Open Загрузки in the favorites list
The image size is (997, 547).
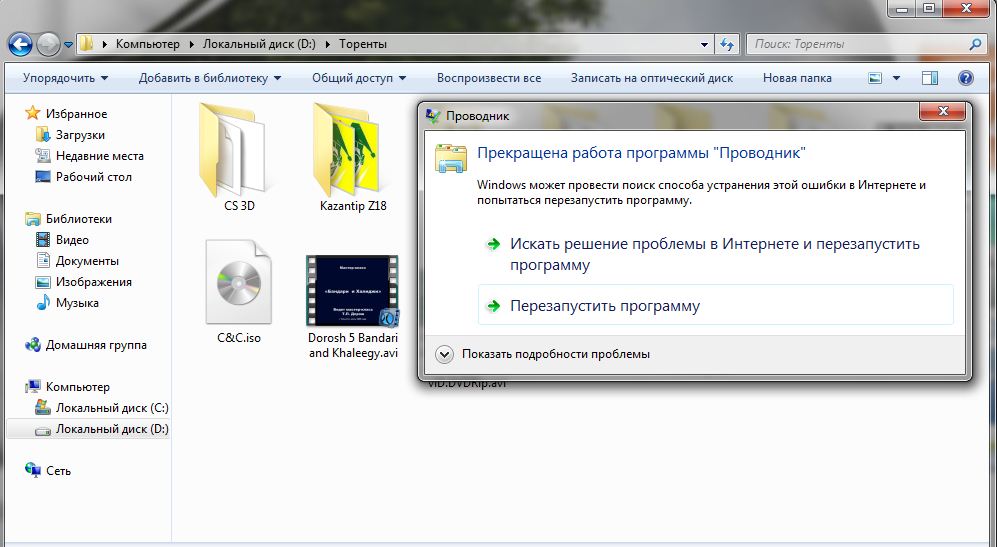pyautogui.click(x=80, y=135)
